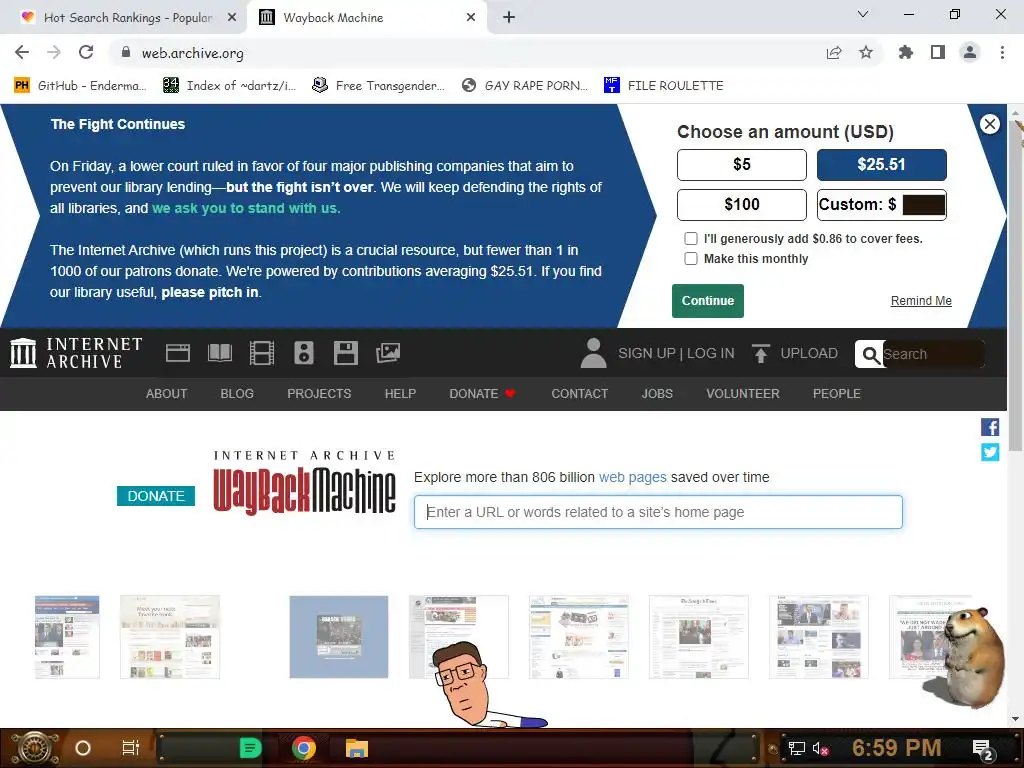
Task: Open the Web archive icon in Internet Archive nav
Action: tap(178, 353)
